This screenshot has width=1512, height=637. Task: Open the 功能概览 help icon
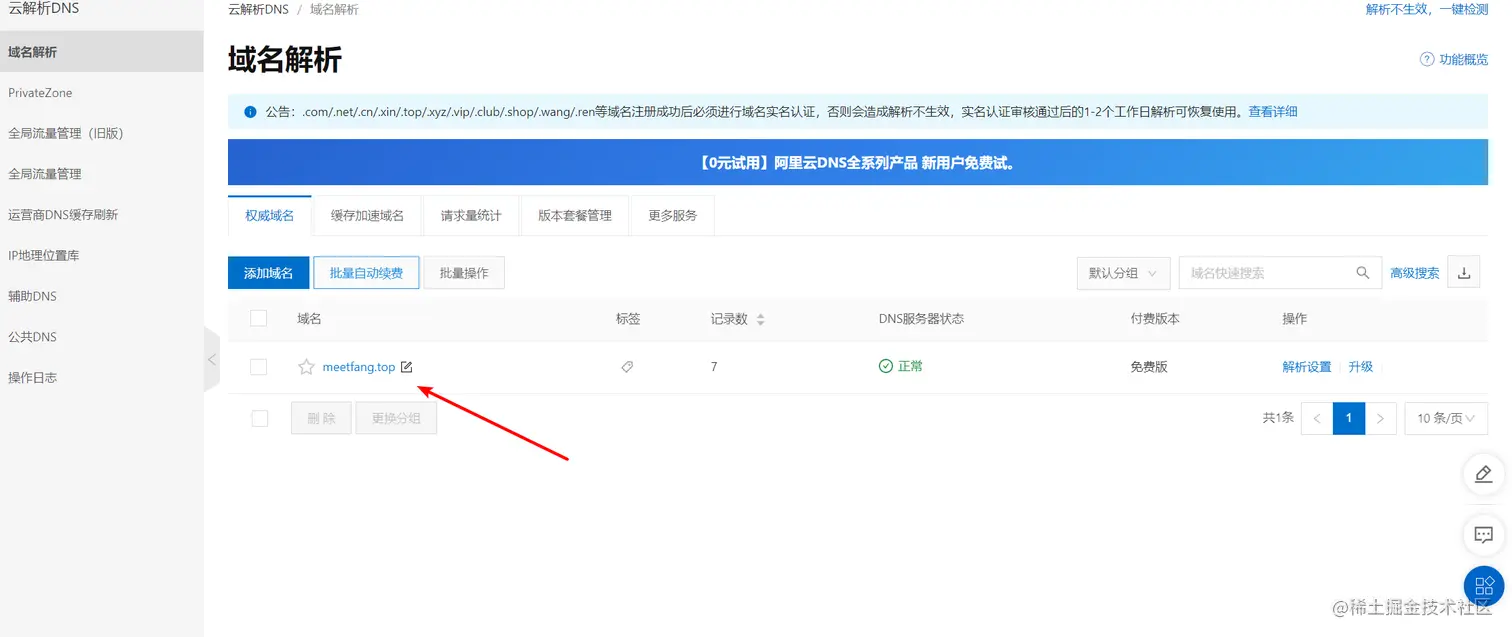pos(1427,60)
